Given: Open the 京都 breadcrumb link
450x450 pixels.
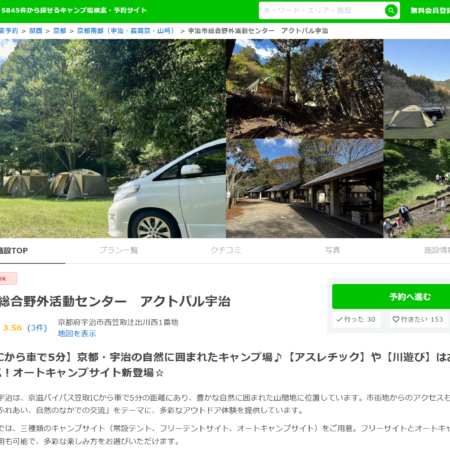Looking at the screenshot, I should click(x=60, y=31).
